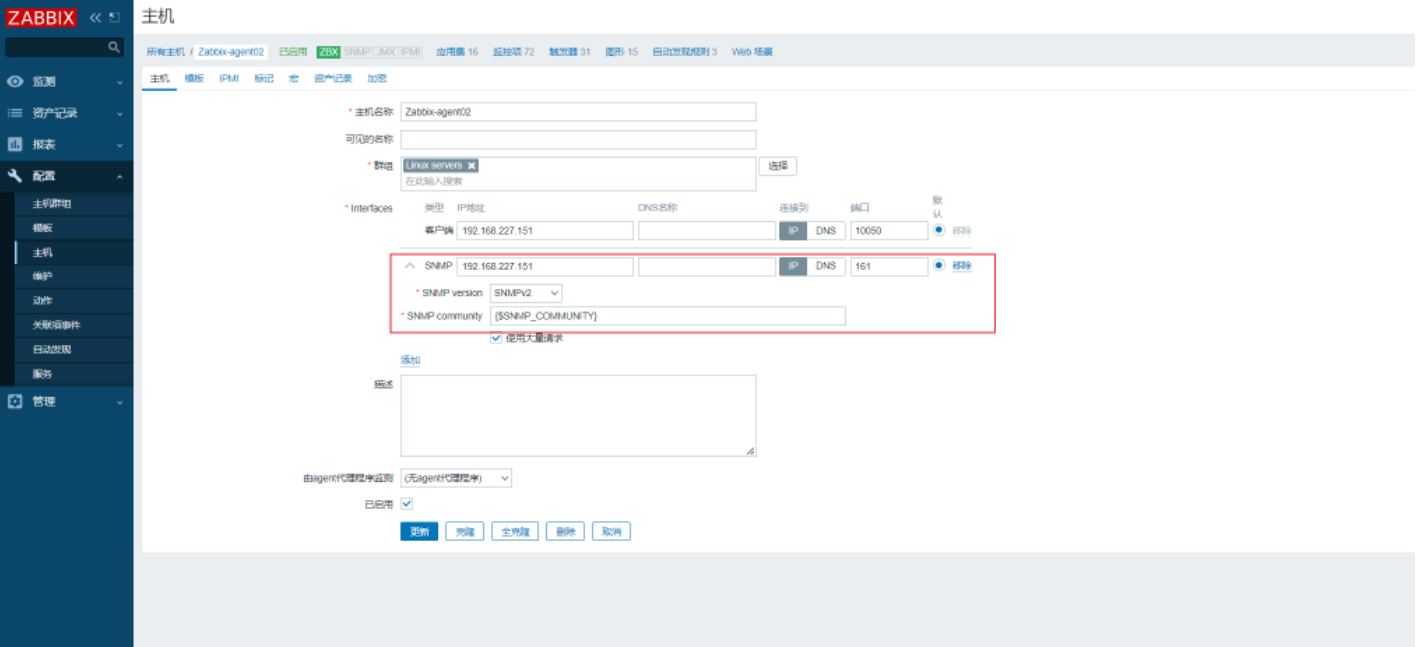1420x647 pixels.
Task: Open the 自动发现规则 3 link
Action: pos(685,52)
